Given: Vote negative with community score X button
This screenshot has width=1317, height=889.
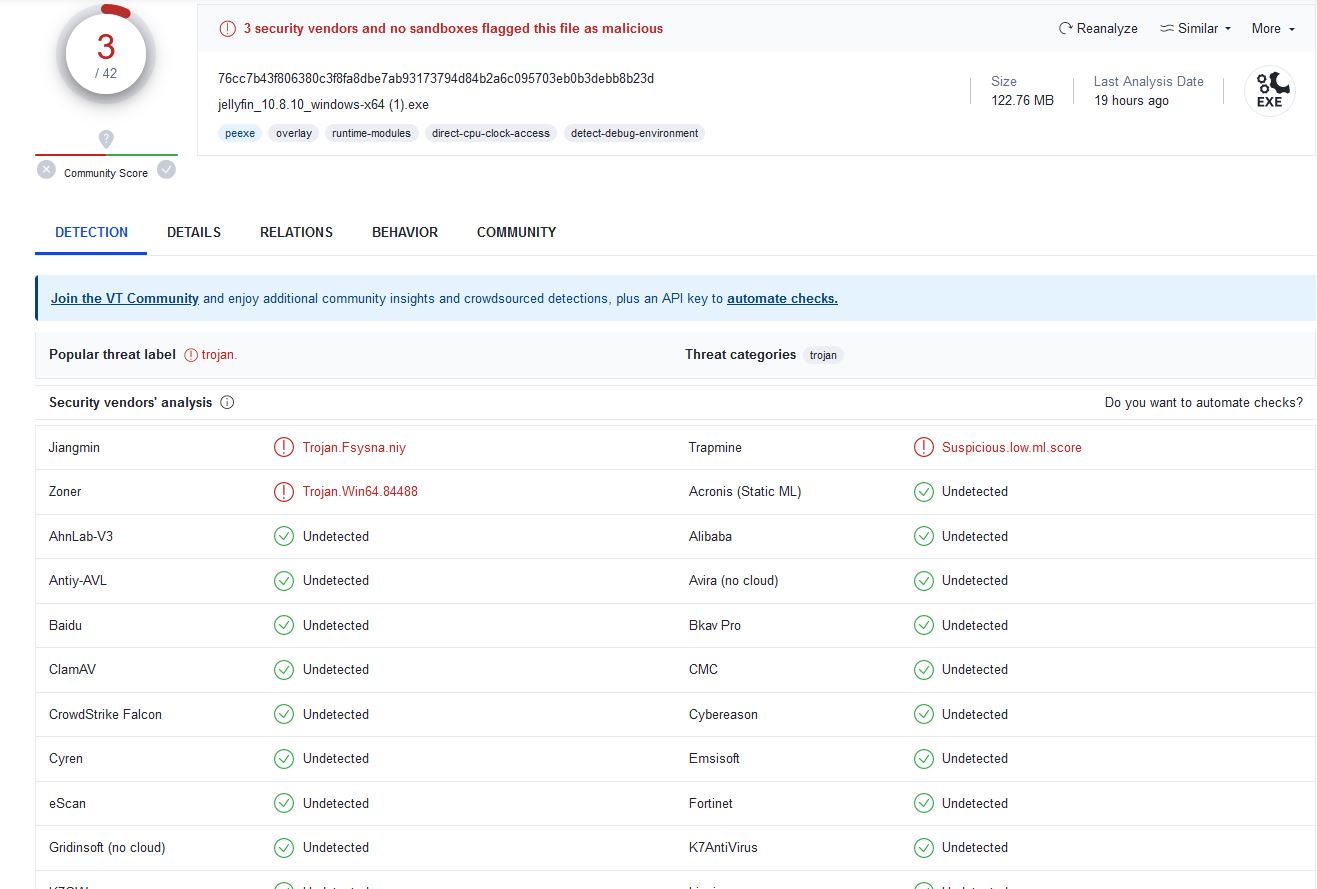Looking at the screenshot, I should click(46, 170).
